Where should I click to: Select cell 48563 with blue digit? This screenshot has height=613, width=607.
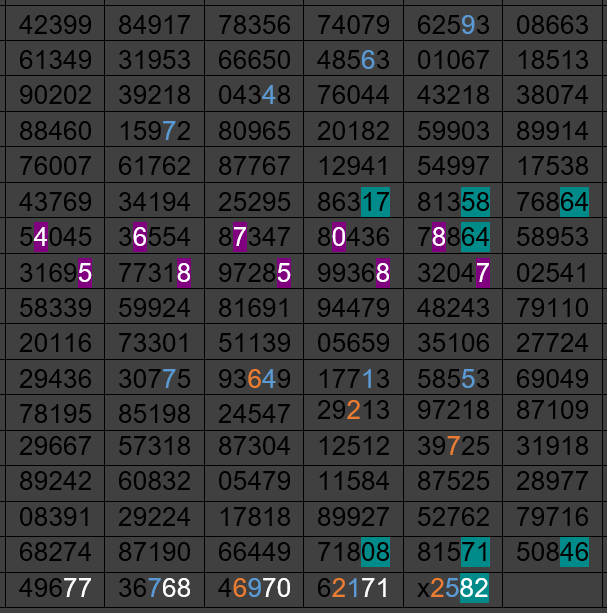353,61
